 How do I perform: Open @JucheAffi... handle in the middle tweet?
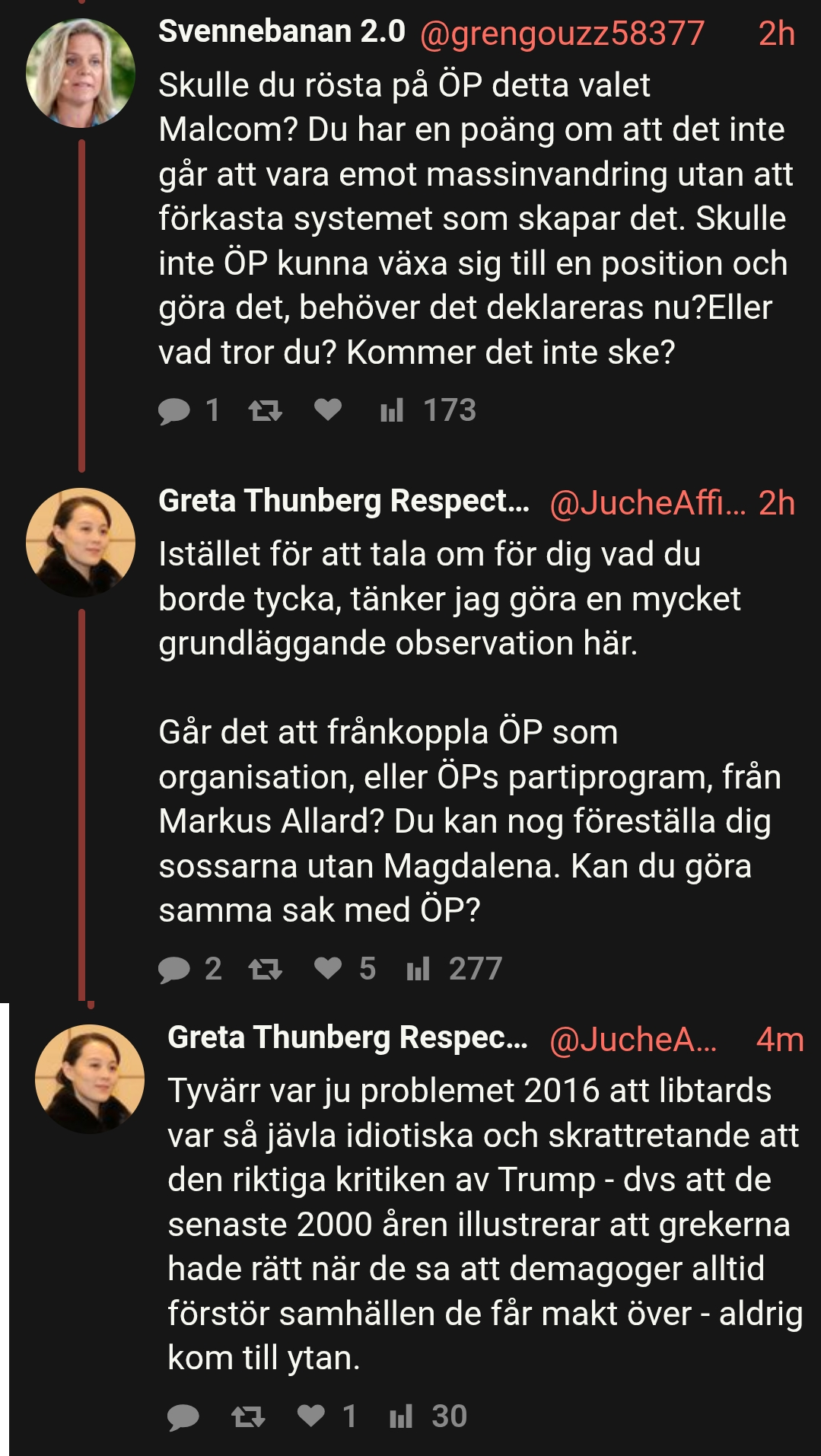pos(648,503)
